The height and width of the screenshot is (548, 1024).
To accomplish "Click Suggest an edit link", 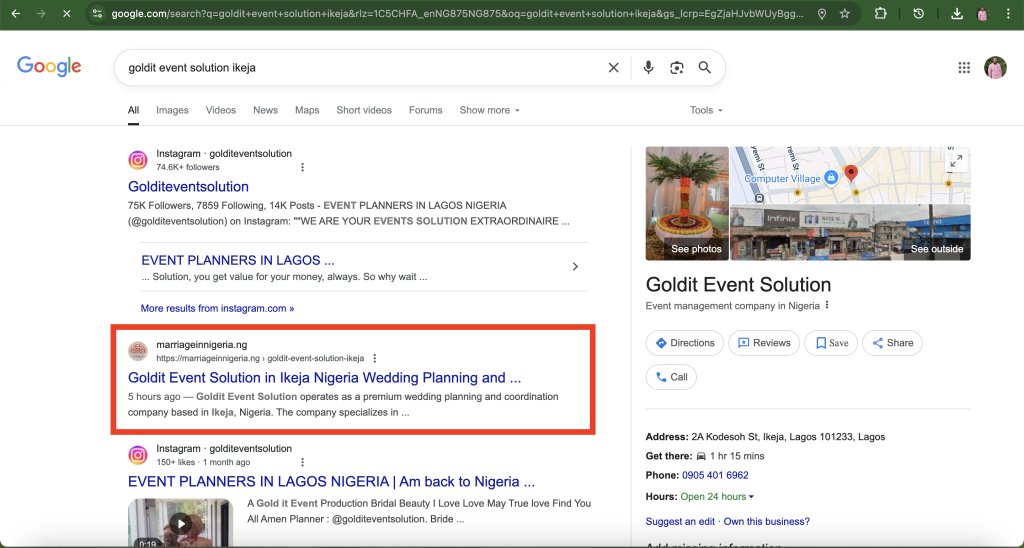I will 680,521.
